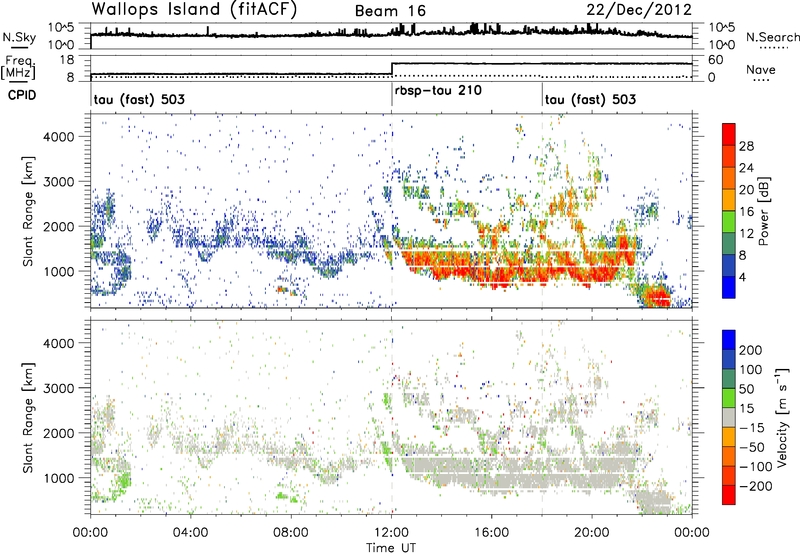Click the "N.Search" legend label
This screenshot has width=800, height=554.
click(x=773, y=37)
